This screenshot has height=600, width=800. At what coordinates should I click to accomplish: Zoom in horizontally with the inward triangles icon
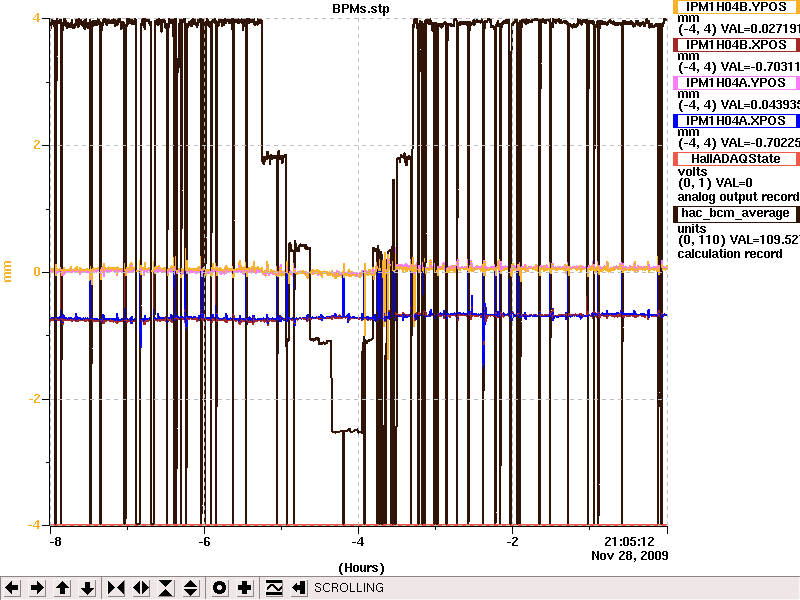point(116,588)
